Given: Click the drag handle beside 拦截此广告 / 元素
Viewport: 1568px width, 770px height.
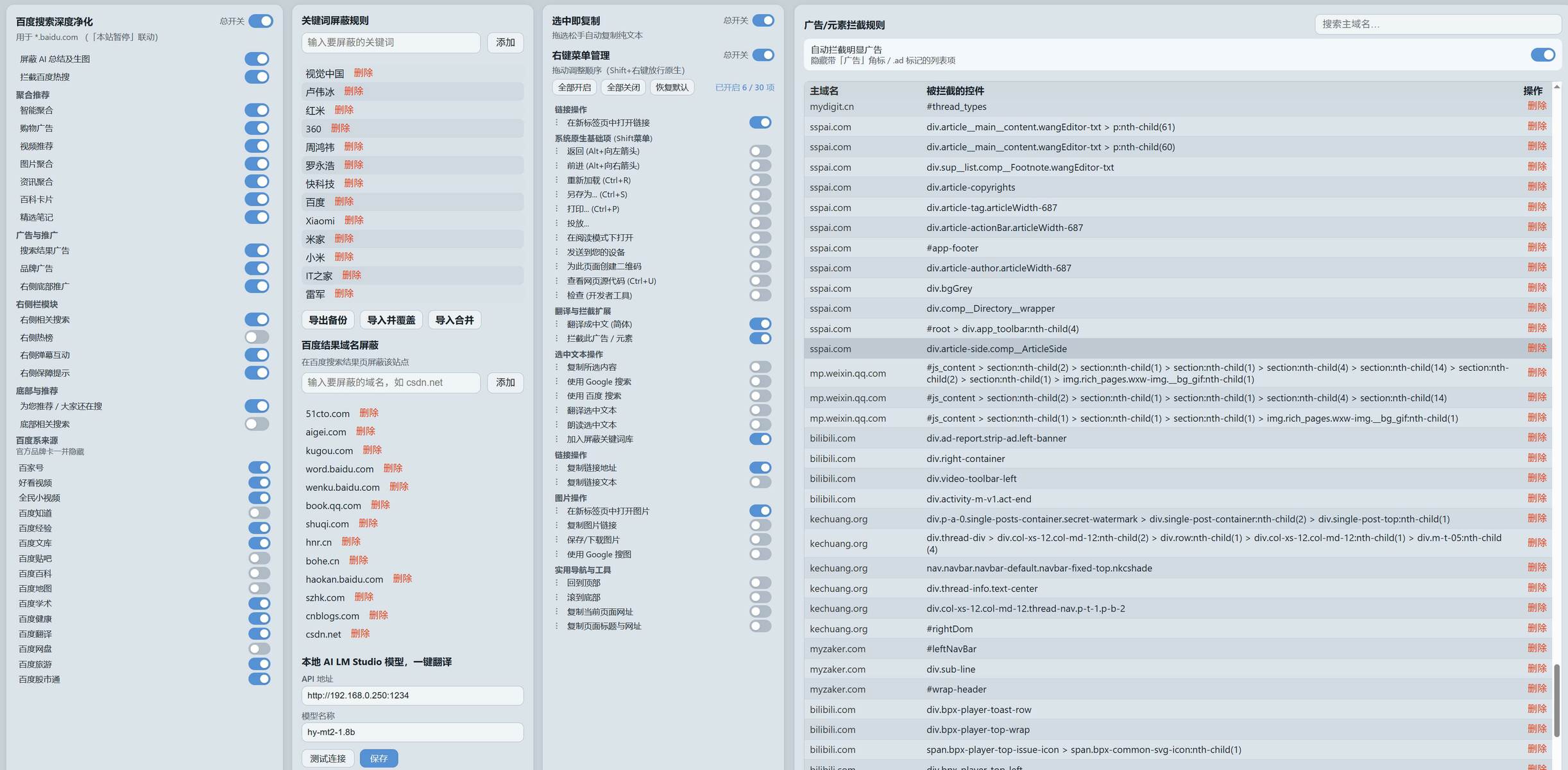Looking at the screenshot, I should (x=557, y=338).
